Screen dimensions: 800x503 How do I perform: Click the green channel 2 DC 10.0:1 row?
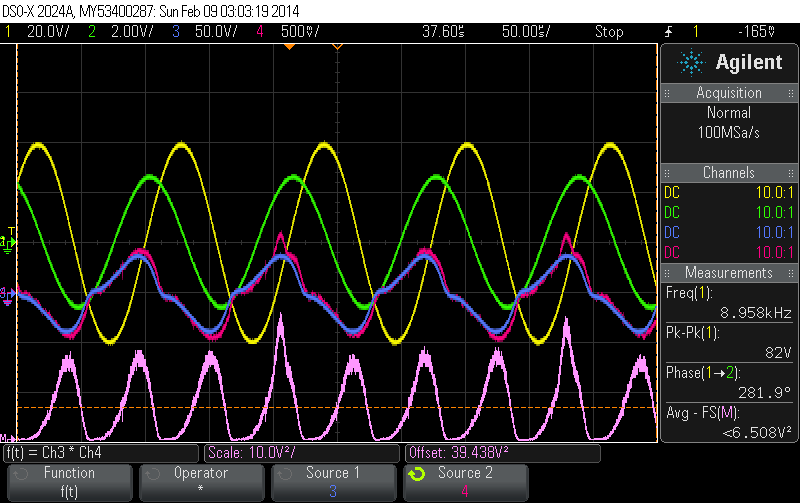(729, 212)
